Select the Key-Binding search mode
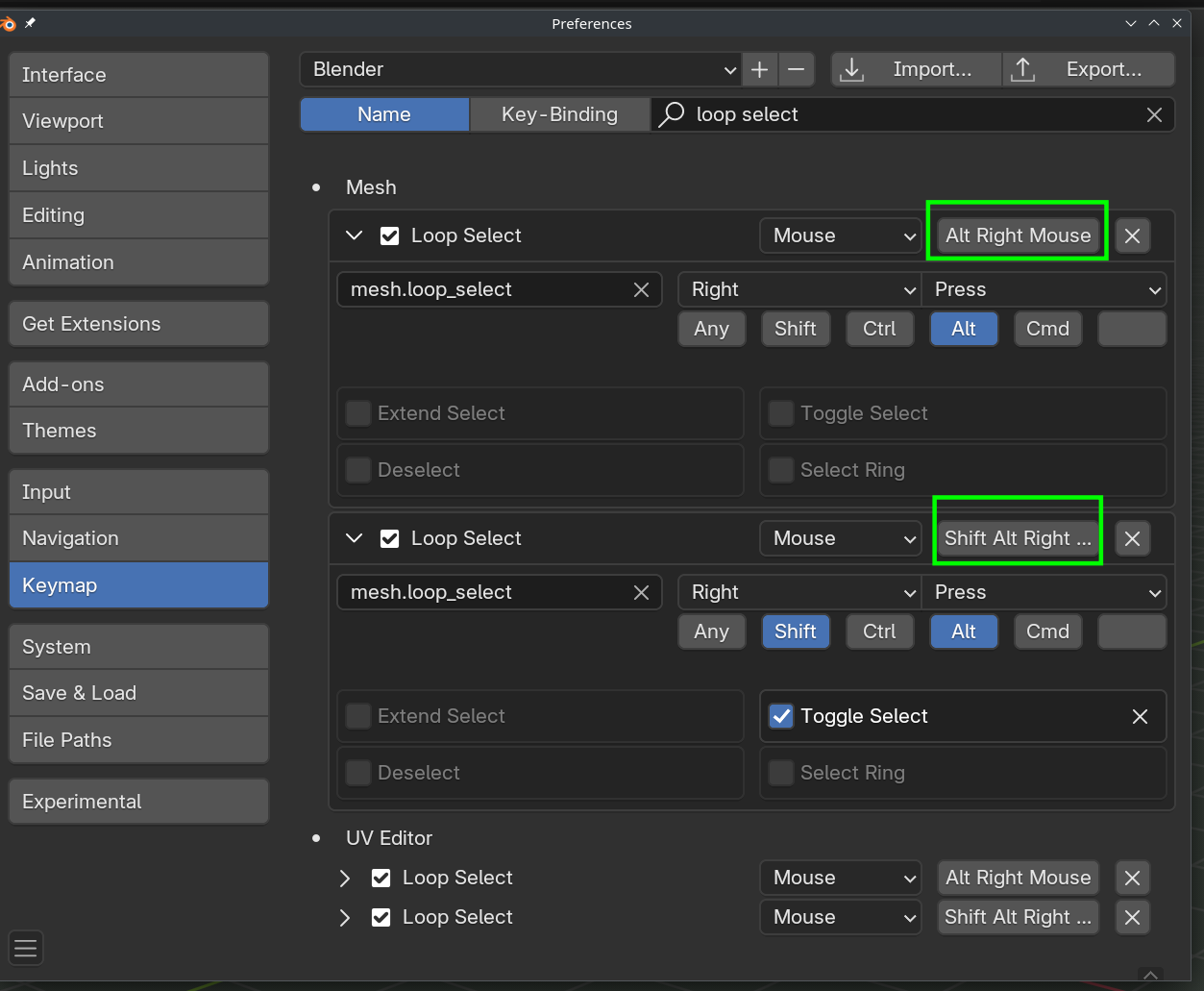 559,114
